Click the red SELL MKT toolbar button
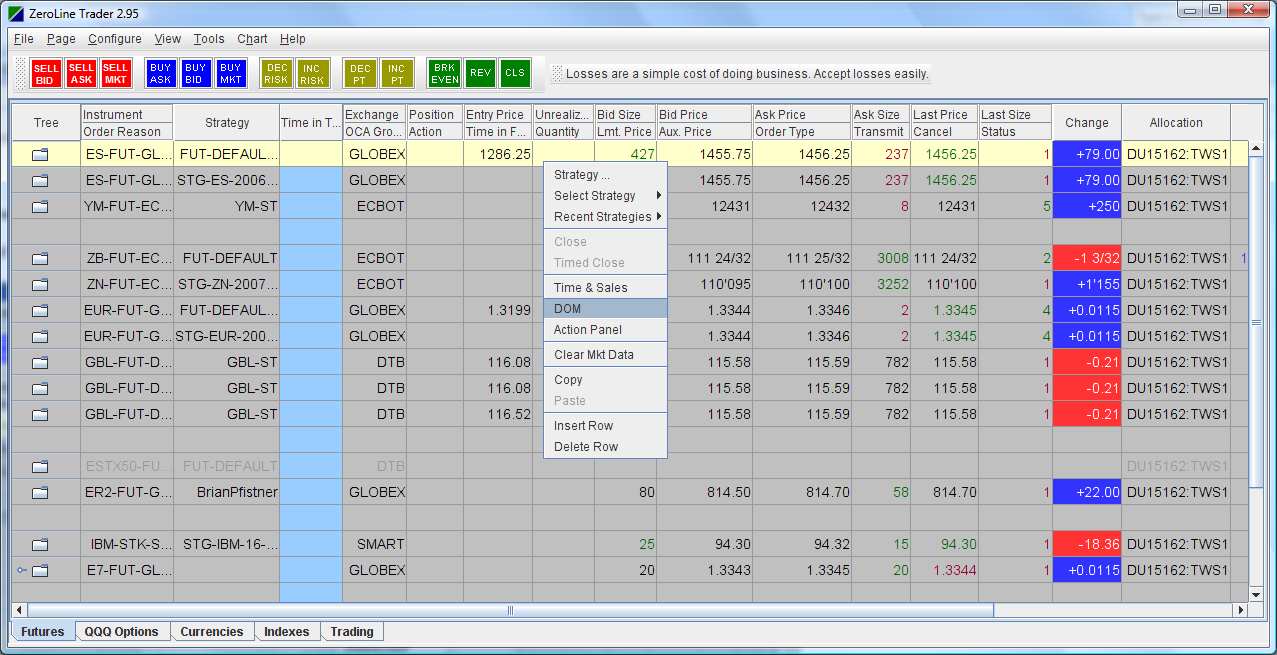The width and height of the screenshot is (1277, 655). [x=116, y=73]
